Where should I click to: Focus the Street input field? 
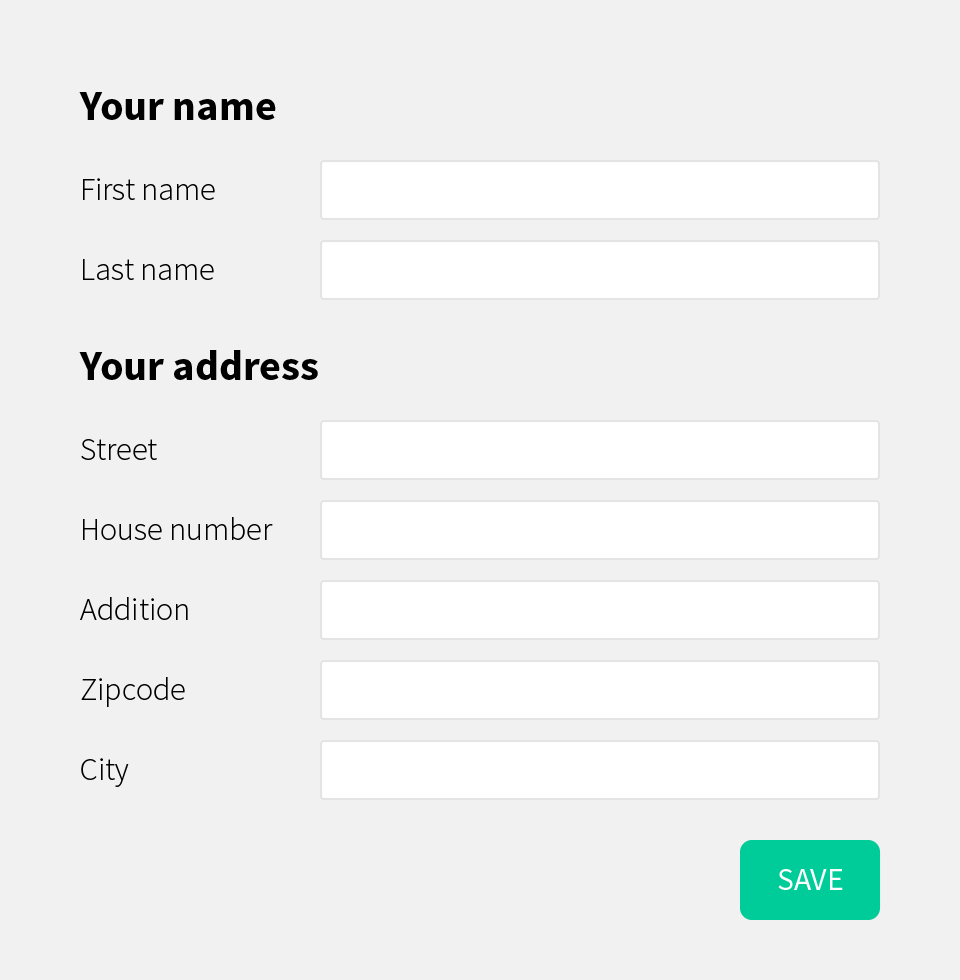(x=600, y=450)
